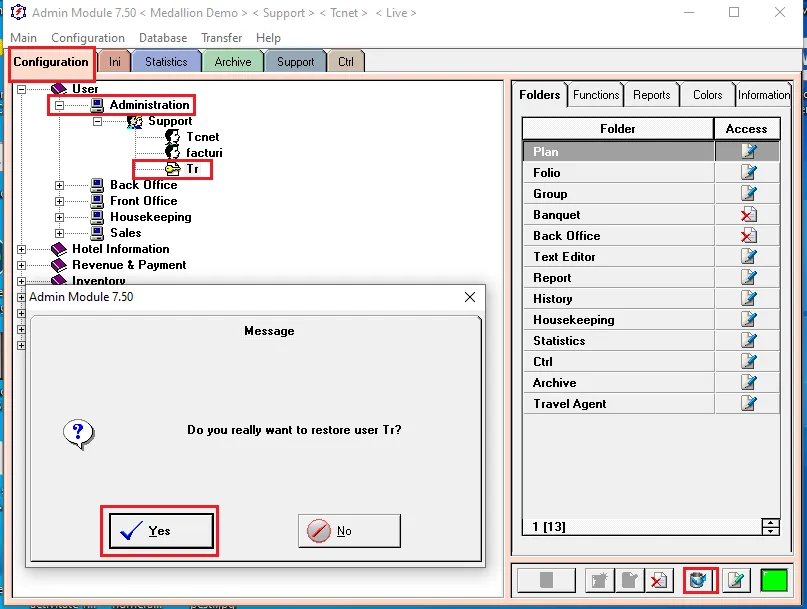Click the Admin Module app icon in title bar
807x609 pixels.
[x=18, y=12]
